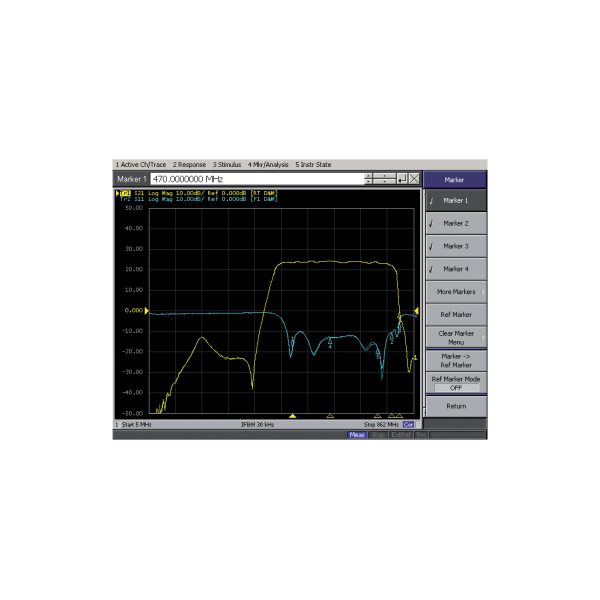
Task: Click the Return softkey
Action: coord(456,406)
